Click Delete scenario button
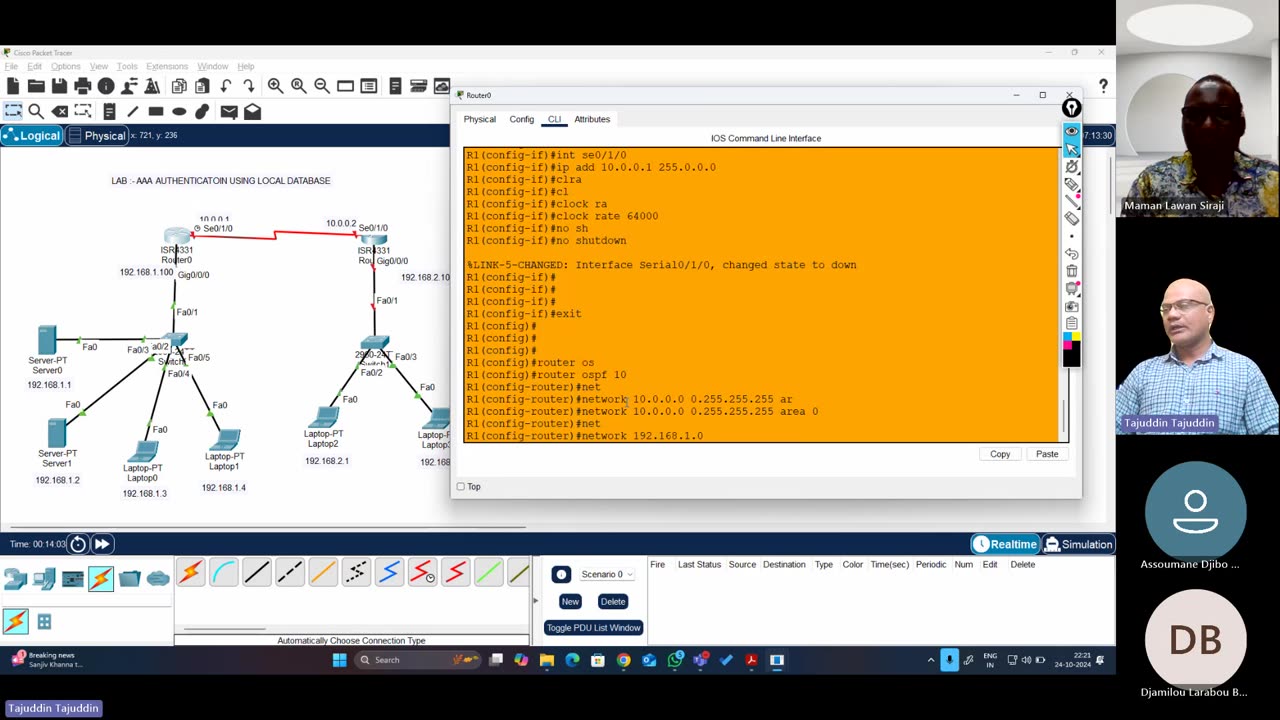 pyautogui.click(x=613, y=601)
